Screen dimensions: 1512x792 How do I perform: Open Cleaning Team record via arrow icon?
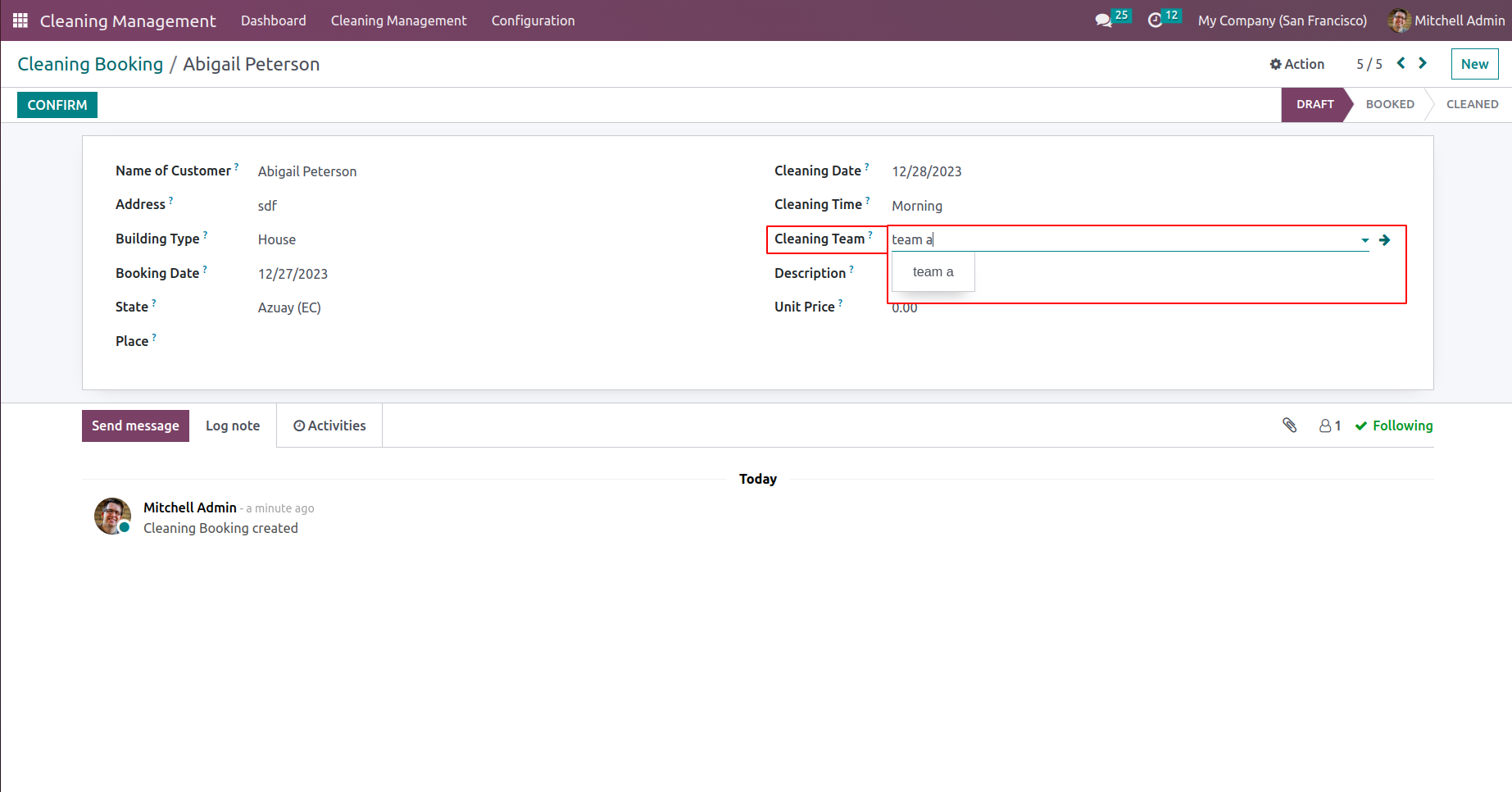(x=1384, y=240)
